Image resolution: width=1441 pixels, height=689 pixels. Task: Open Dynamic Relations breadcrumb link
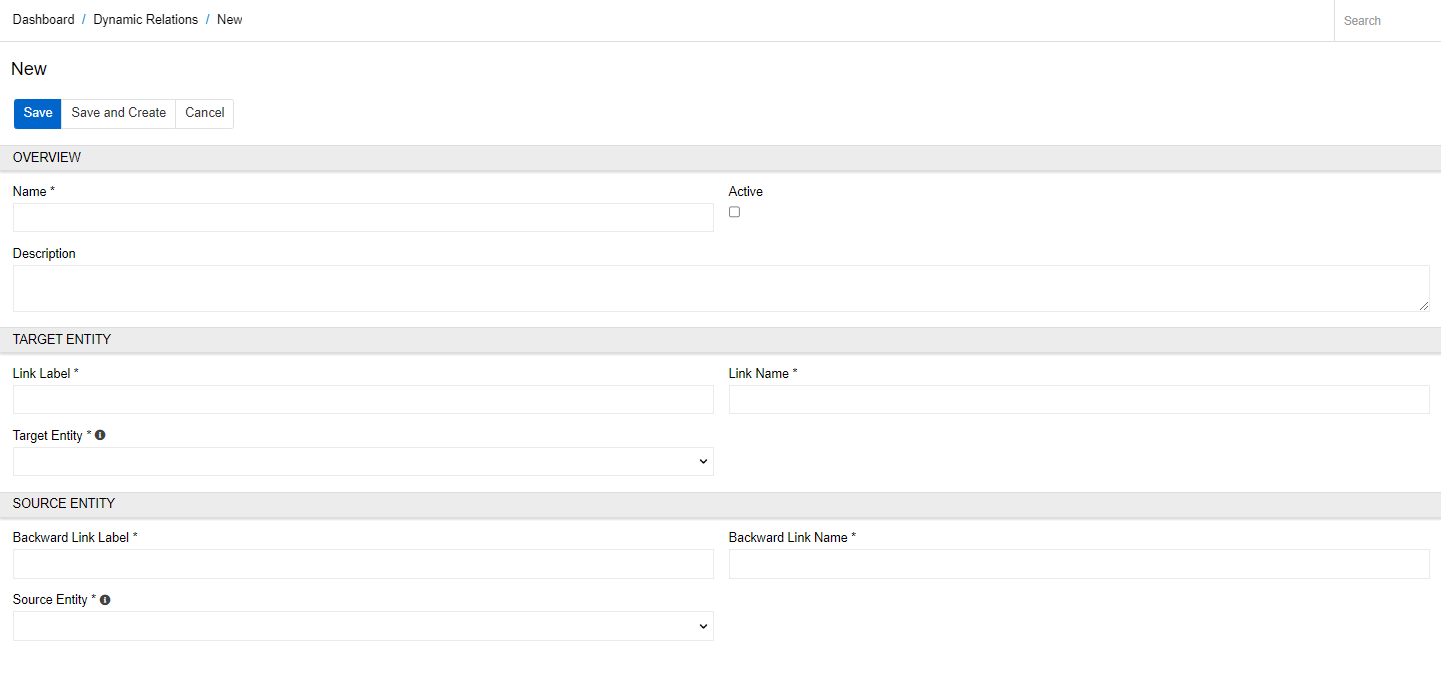[x=146, y=20]
